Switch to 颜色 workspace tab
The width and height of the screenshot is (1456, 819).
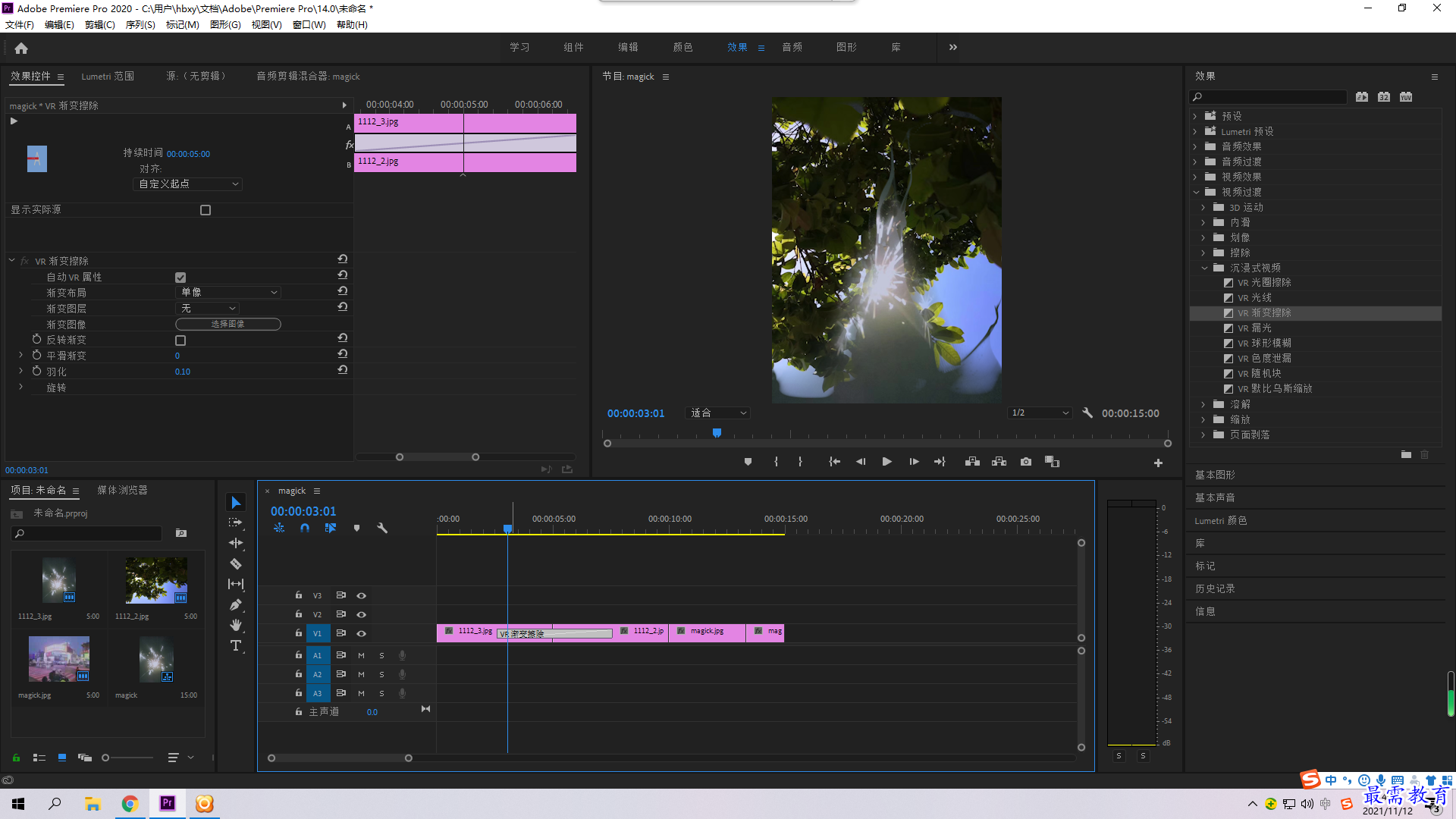click(683, 47)
